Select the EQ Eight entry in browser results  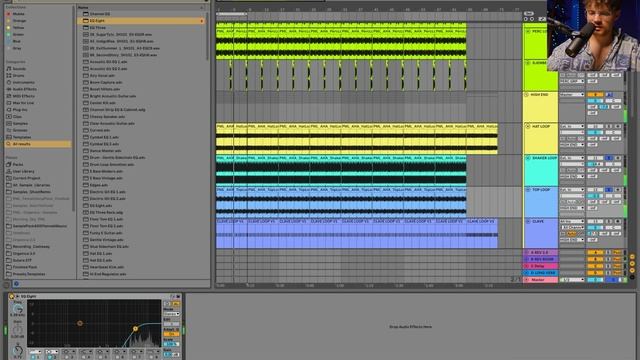pos(141,21)
